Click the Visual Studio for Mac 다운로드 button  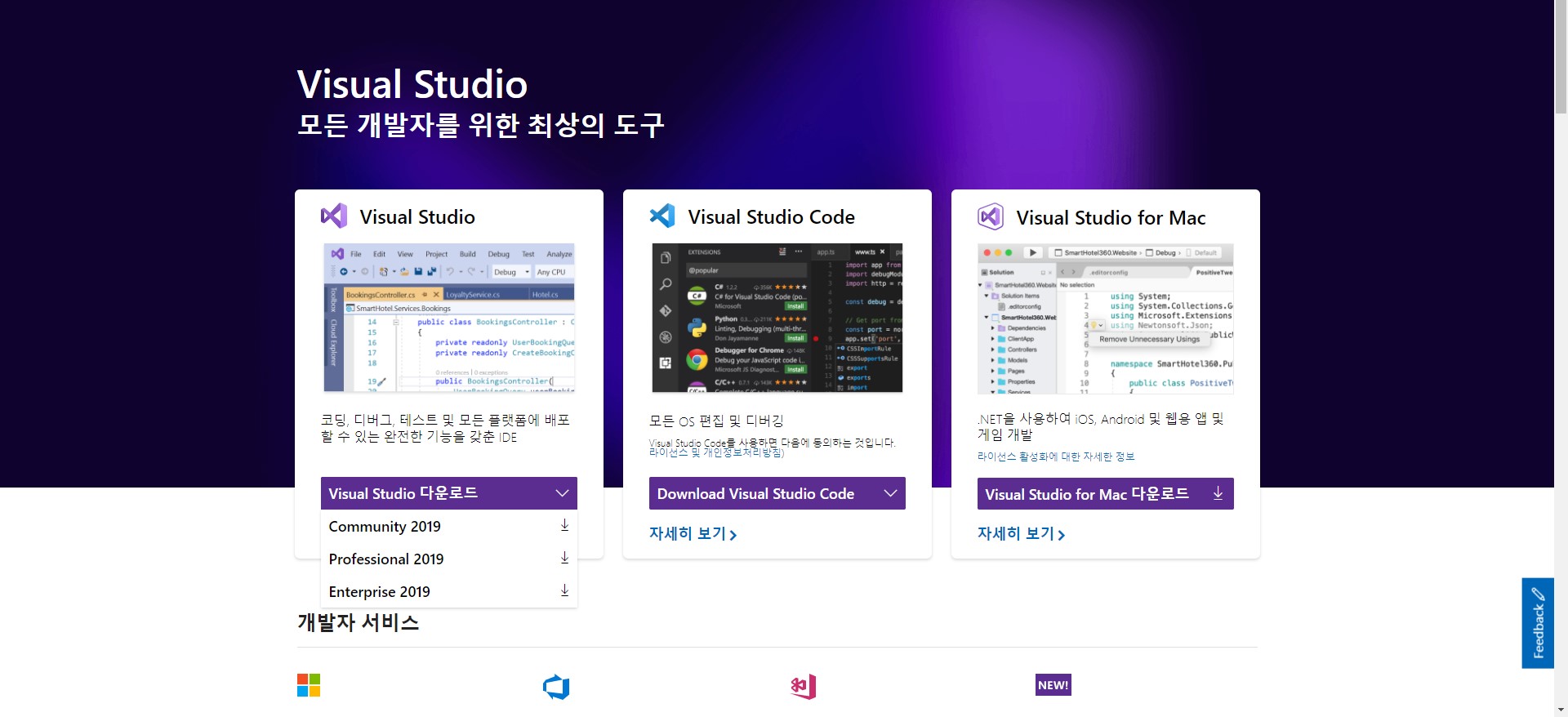coord(1106,493)
